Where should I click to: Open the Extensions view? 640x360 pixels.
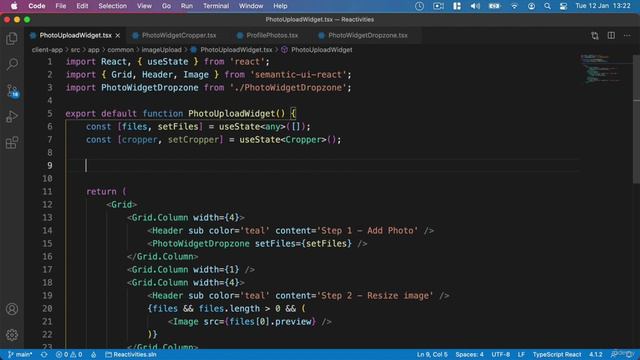tap(12, 143)
